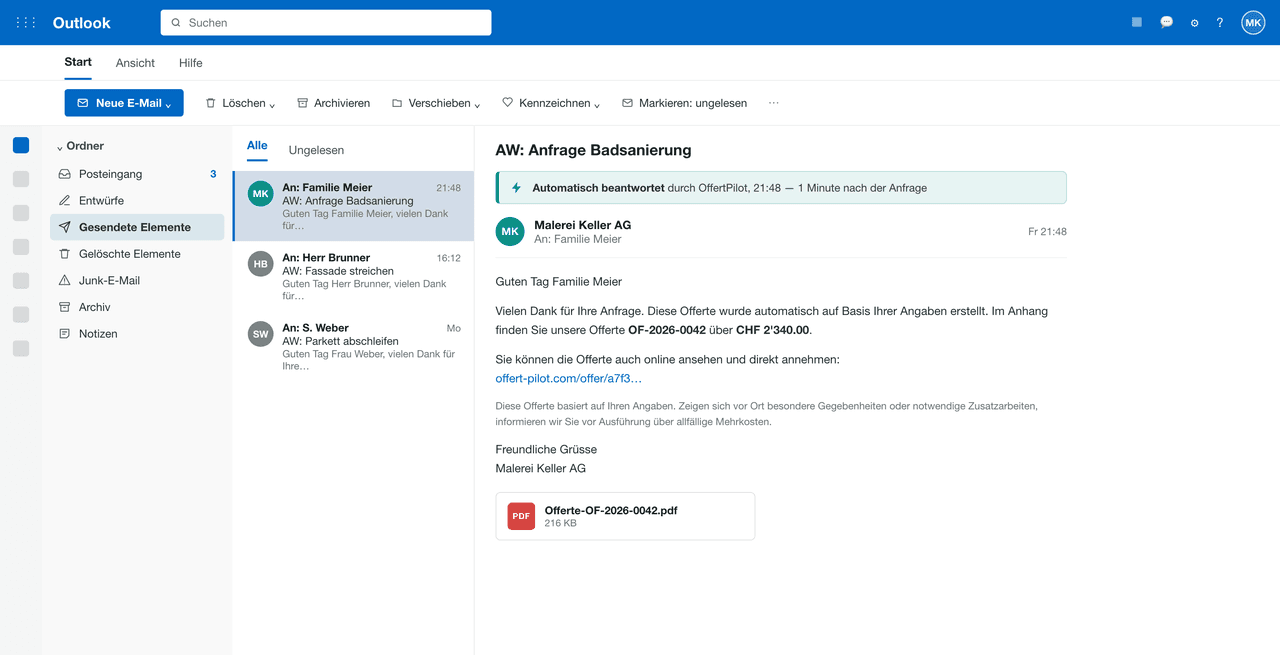Click envelope icon for Markieren: ungelesen
The image size is (1280, 655).
tap(627, 103)
